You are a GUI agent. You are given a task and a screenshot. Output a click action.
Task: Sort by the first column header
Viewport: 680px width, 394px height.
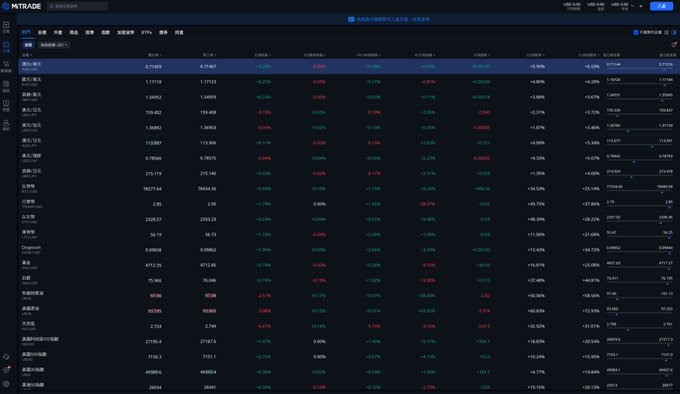pyautogui.click(x=27, y=55)
